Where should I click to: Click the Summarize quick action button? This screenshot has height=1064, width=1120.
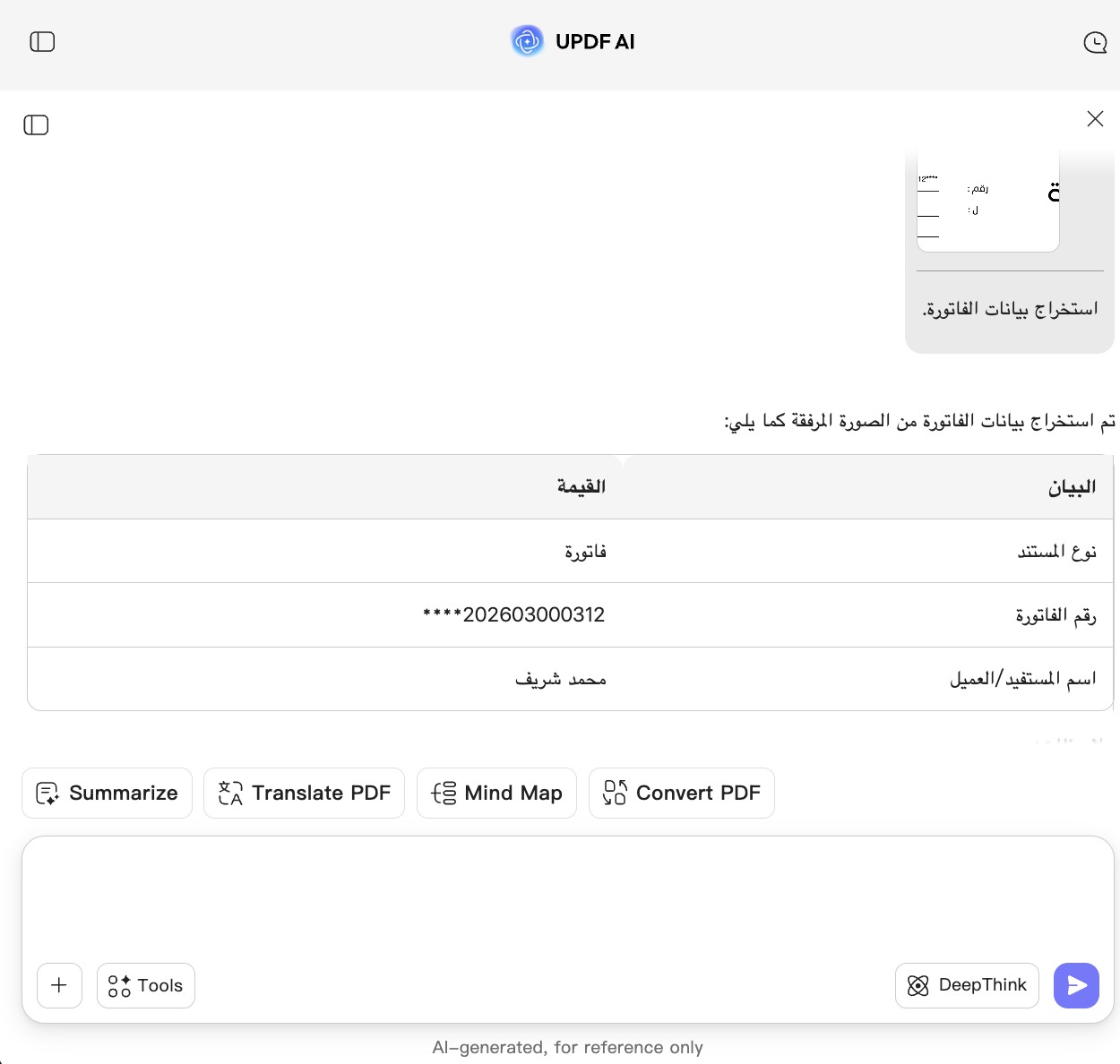point(107,793)
